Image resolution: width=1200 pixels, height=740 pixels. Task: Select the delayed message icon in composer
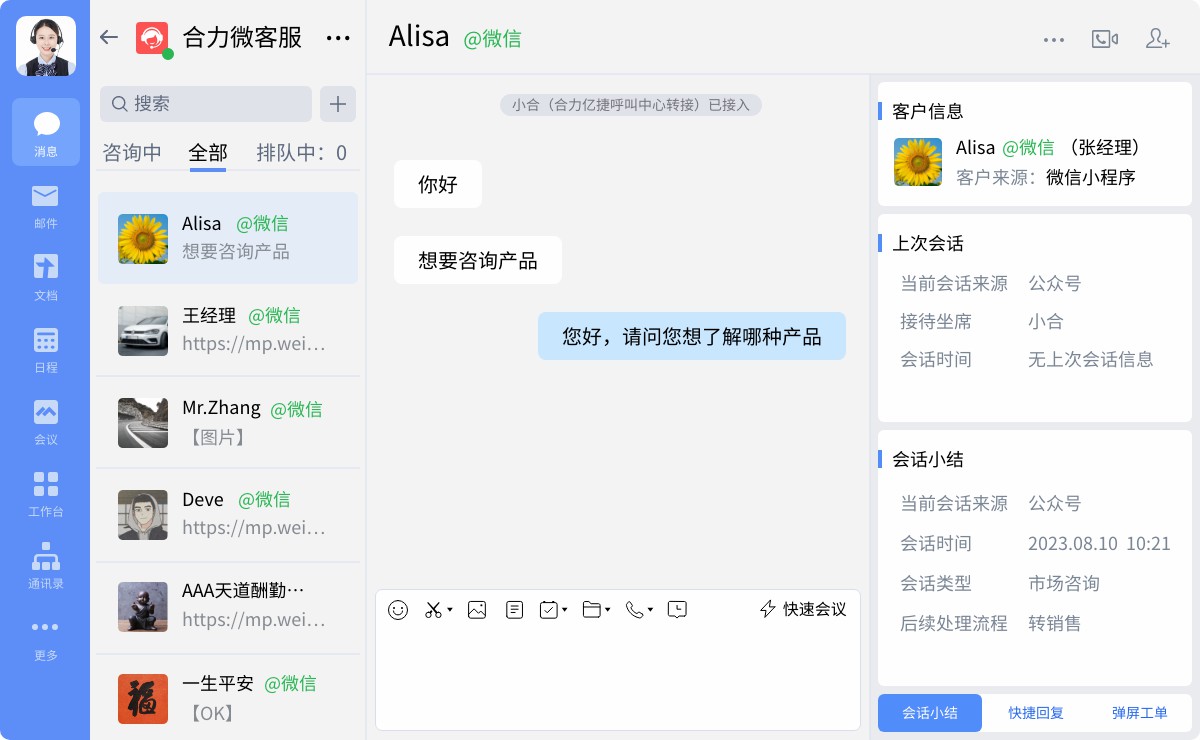point(677,609)
